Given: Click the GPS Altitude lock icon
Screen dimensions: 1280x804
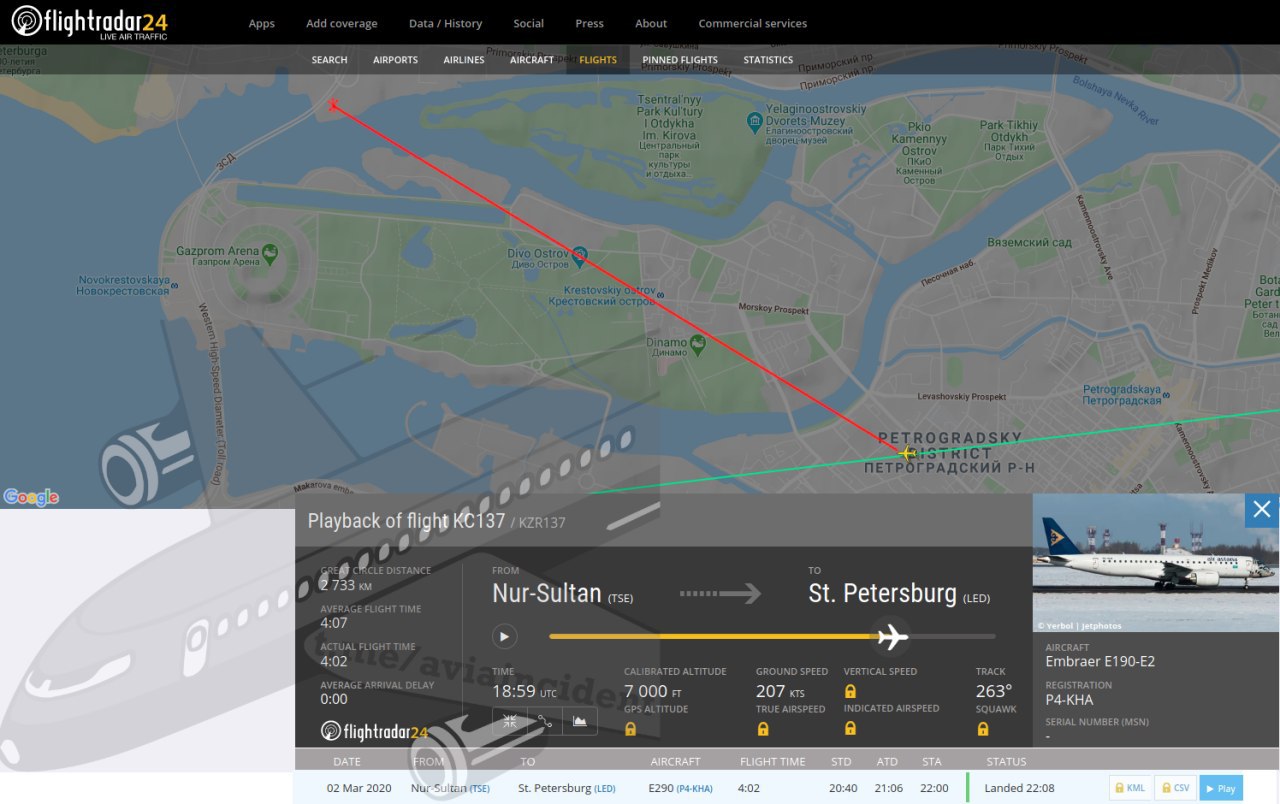Looking at the screenshot, I should pyautogui.click(x=630, y=729).
